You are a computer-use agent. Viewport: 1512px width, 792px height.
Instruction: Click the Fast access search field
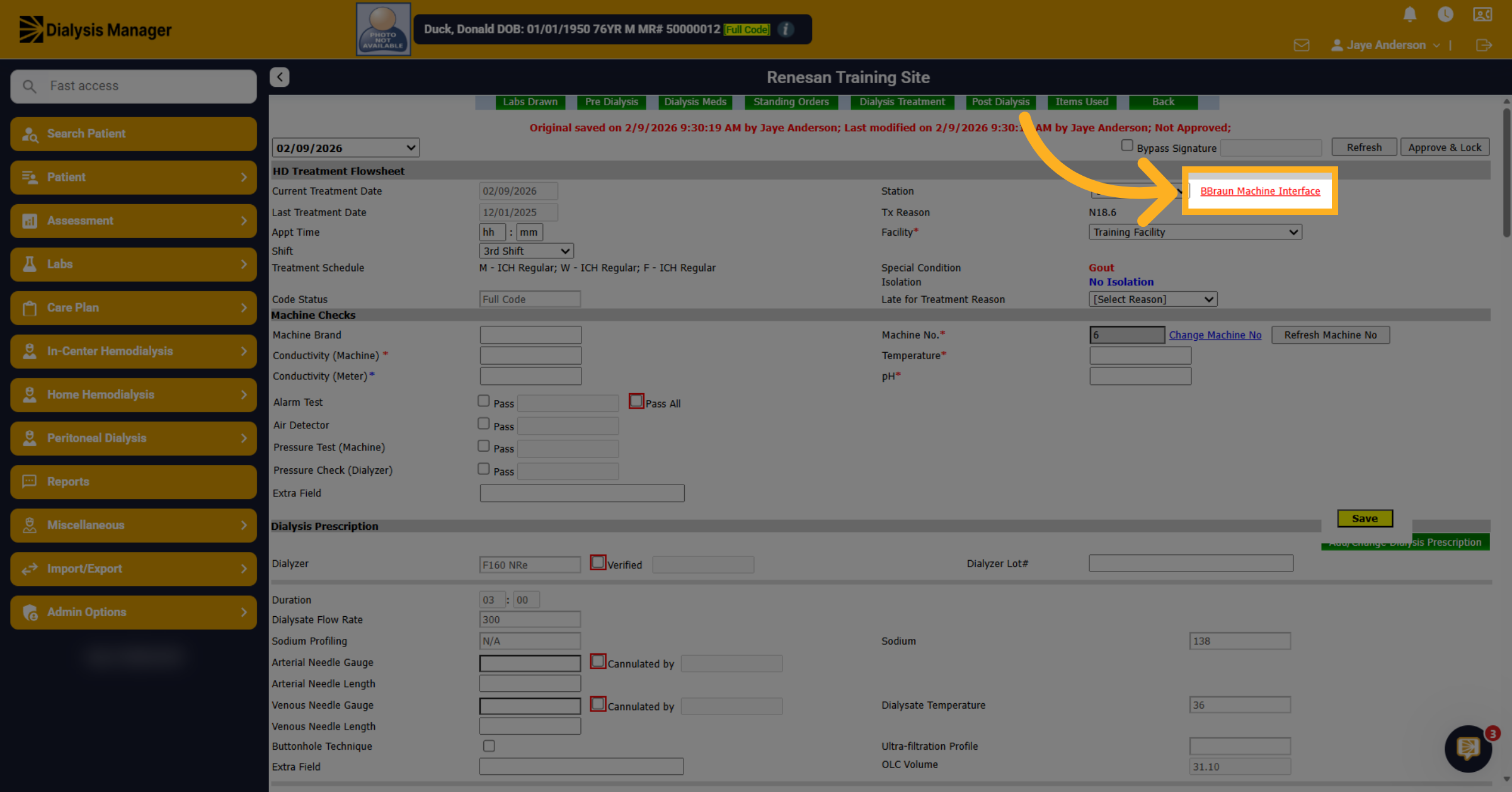tap(134, 86)
